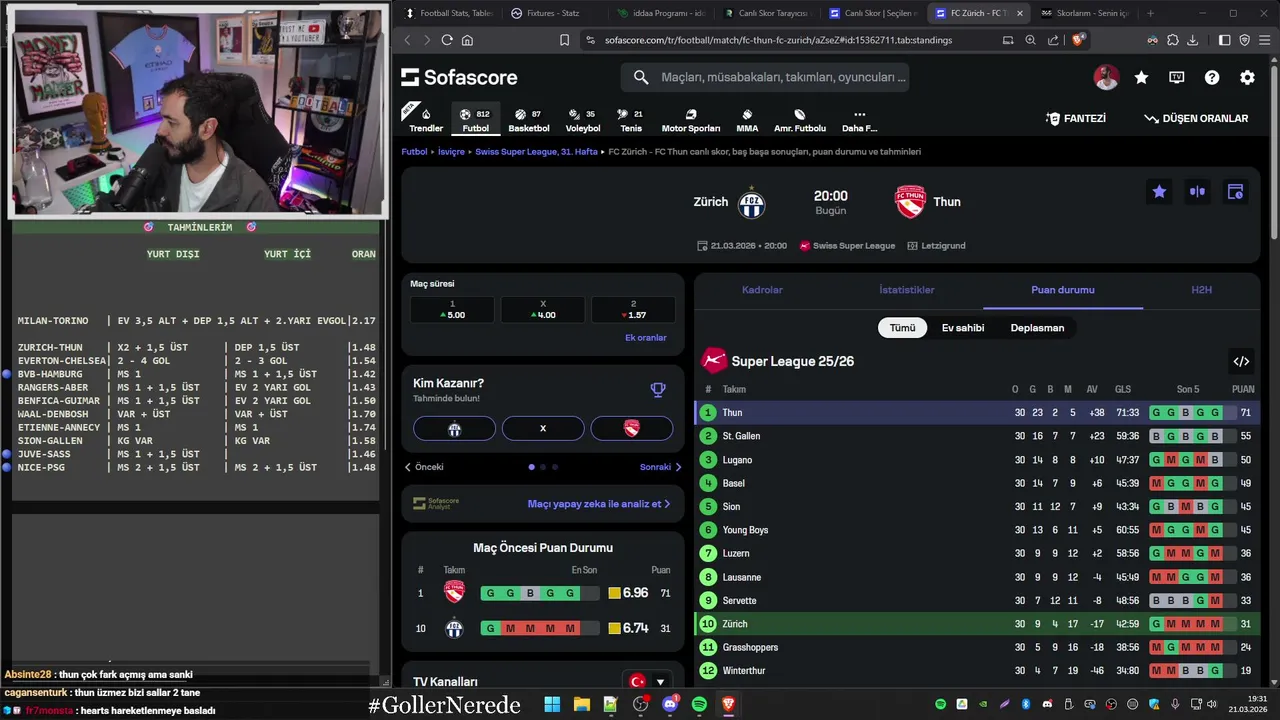Select the Deplasman standings filter
Screen dimensions: 1280x720
point(1037,328)
